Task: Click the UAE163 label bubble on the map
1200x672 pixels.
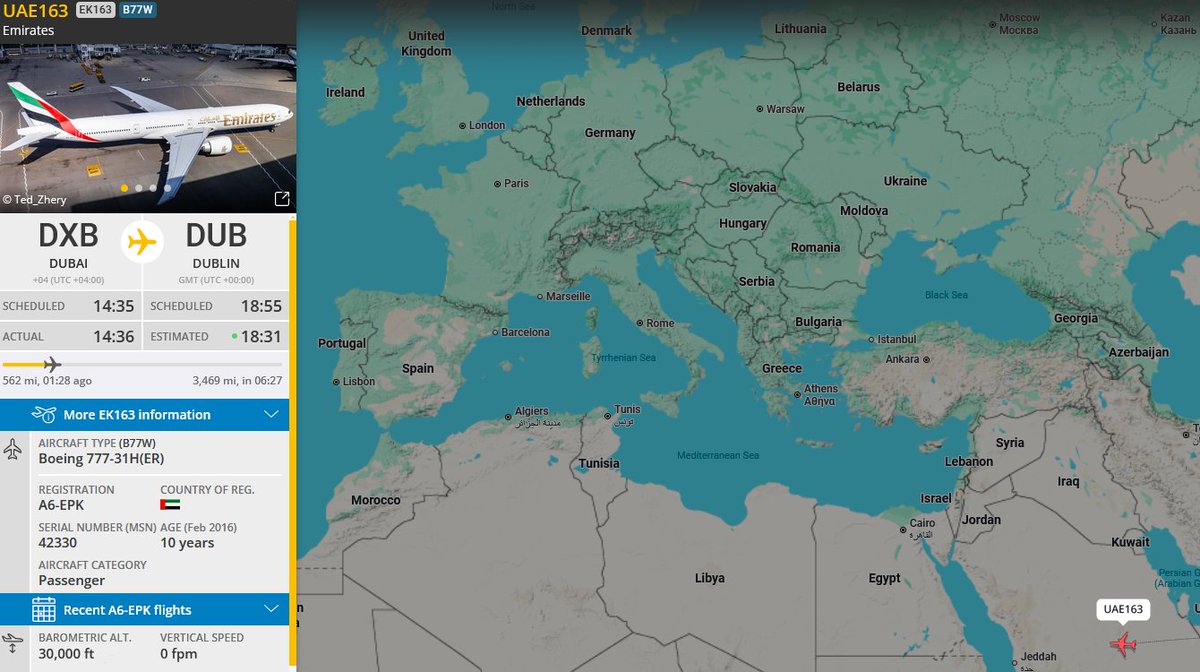Action: coord(1123,609)
